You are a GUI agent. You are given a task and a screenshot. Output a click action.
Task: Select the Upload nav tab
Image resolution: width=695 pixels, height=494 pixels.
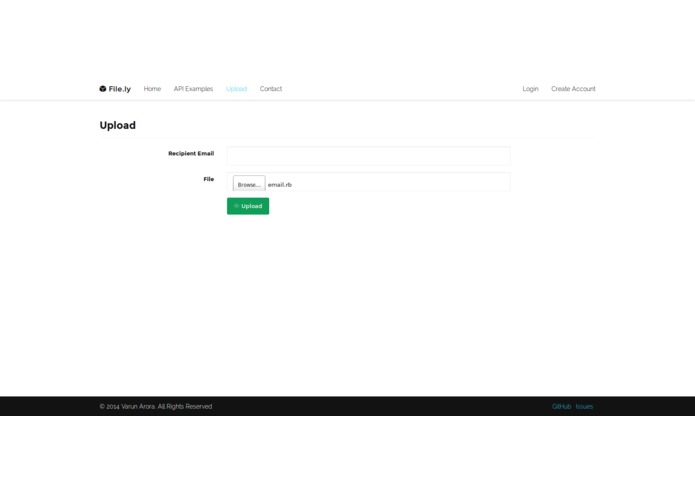point(236,89)
